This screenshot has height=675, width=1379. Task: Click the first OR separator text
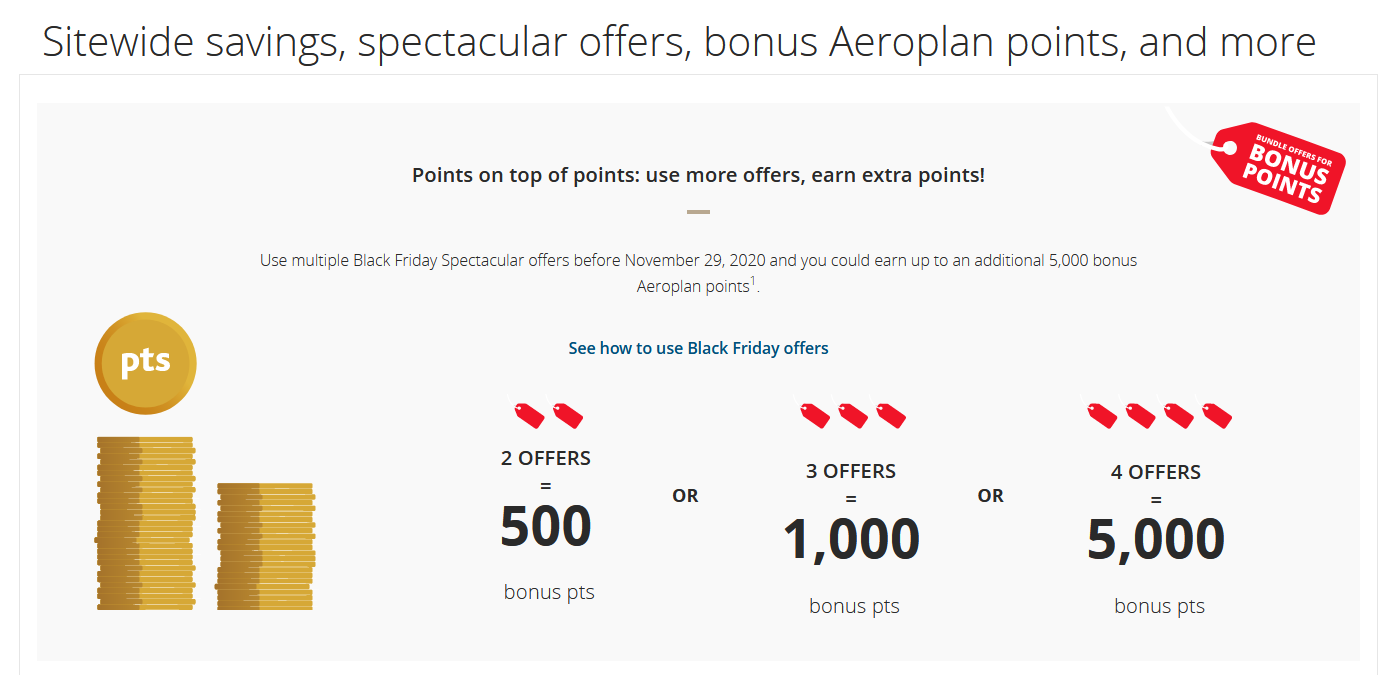point(685,496)
